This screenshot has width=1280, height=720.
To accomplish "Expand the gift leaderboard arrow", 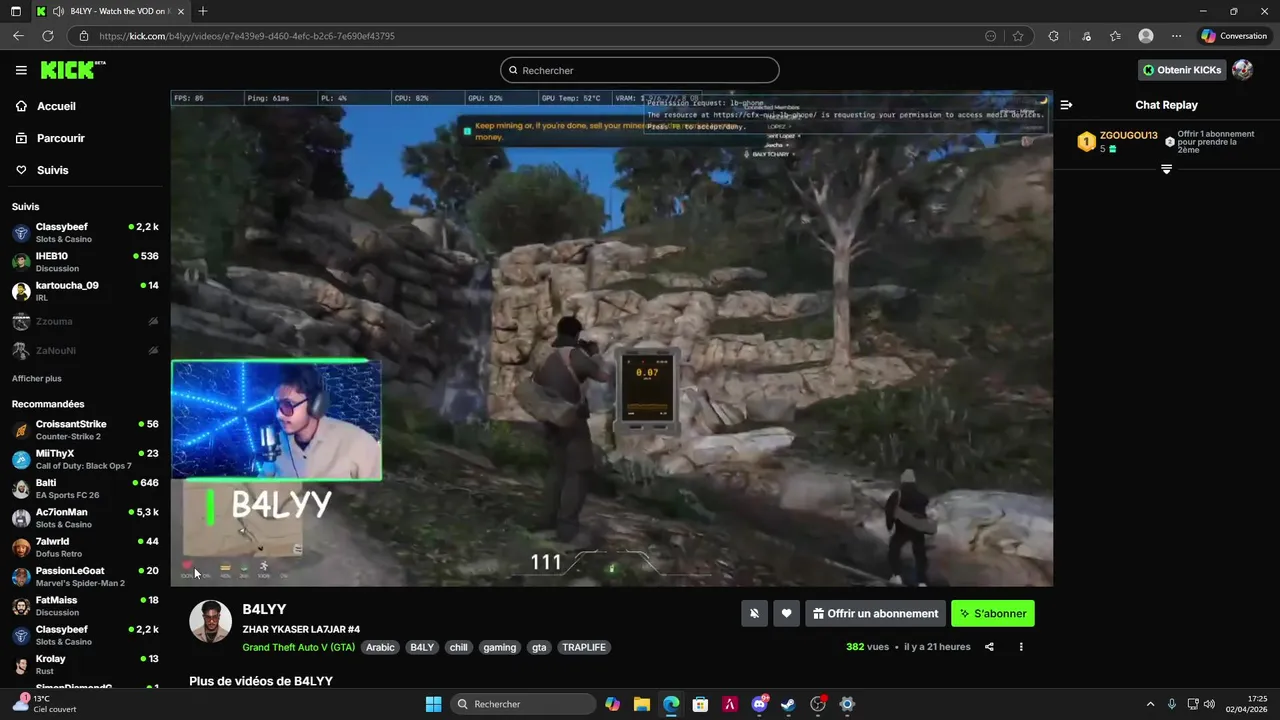I will [x=1166, y=169].
